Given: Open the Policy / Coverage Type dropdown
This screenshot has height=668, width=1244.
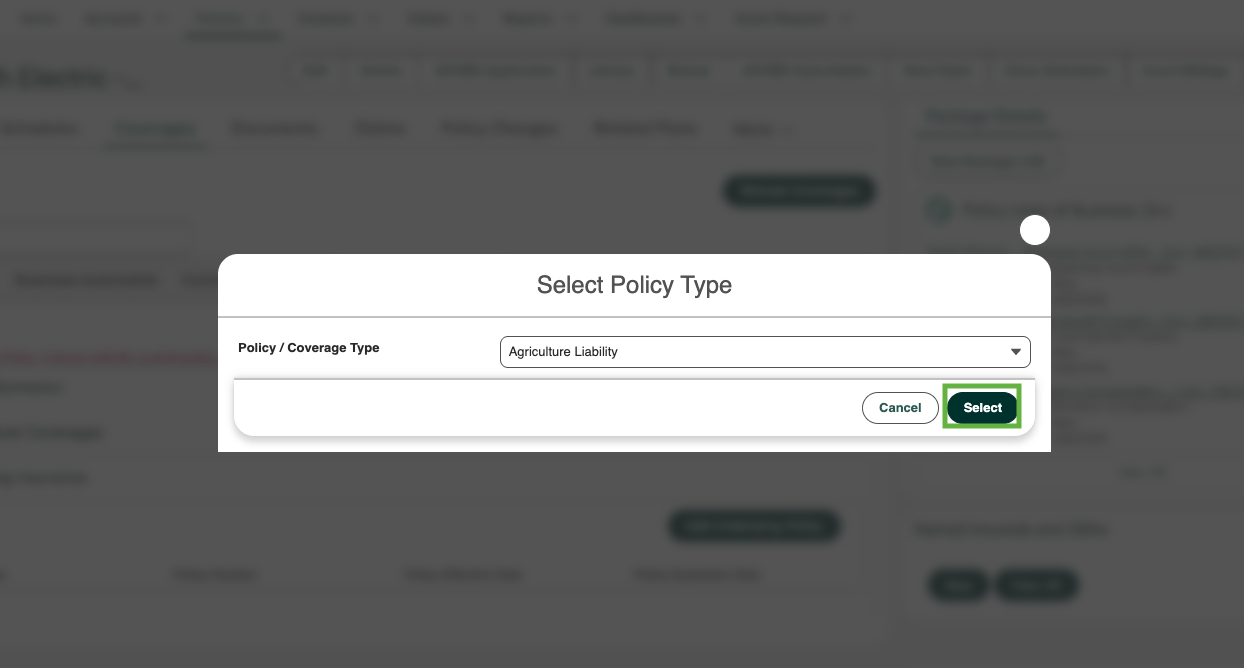Looking at the screenshot, I should click(765, 352).
